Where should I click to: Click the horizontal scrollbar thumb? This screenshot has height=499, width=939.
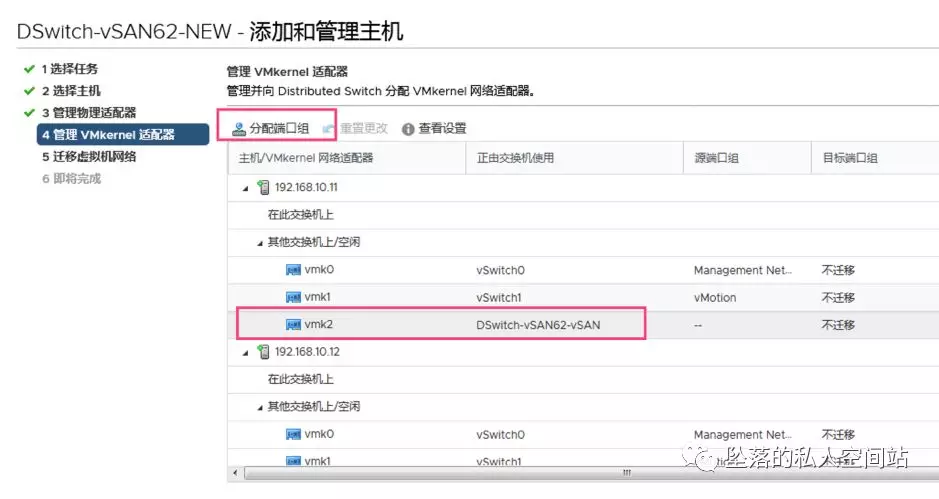click(x=592, y=473)
